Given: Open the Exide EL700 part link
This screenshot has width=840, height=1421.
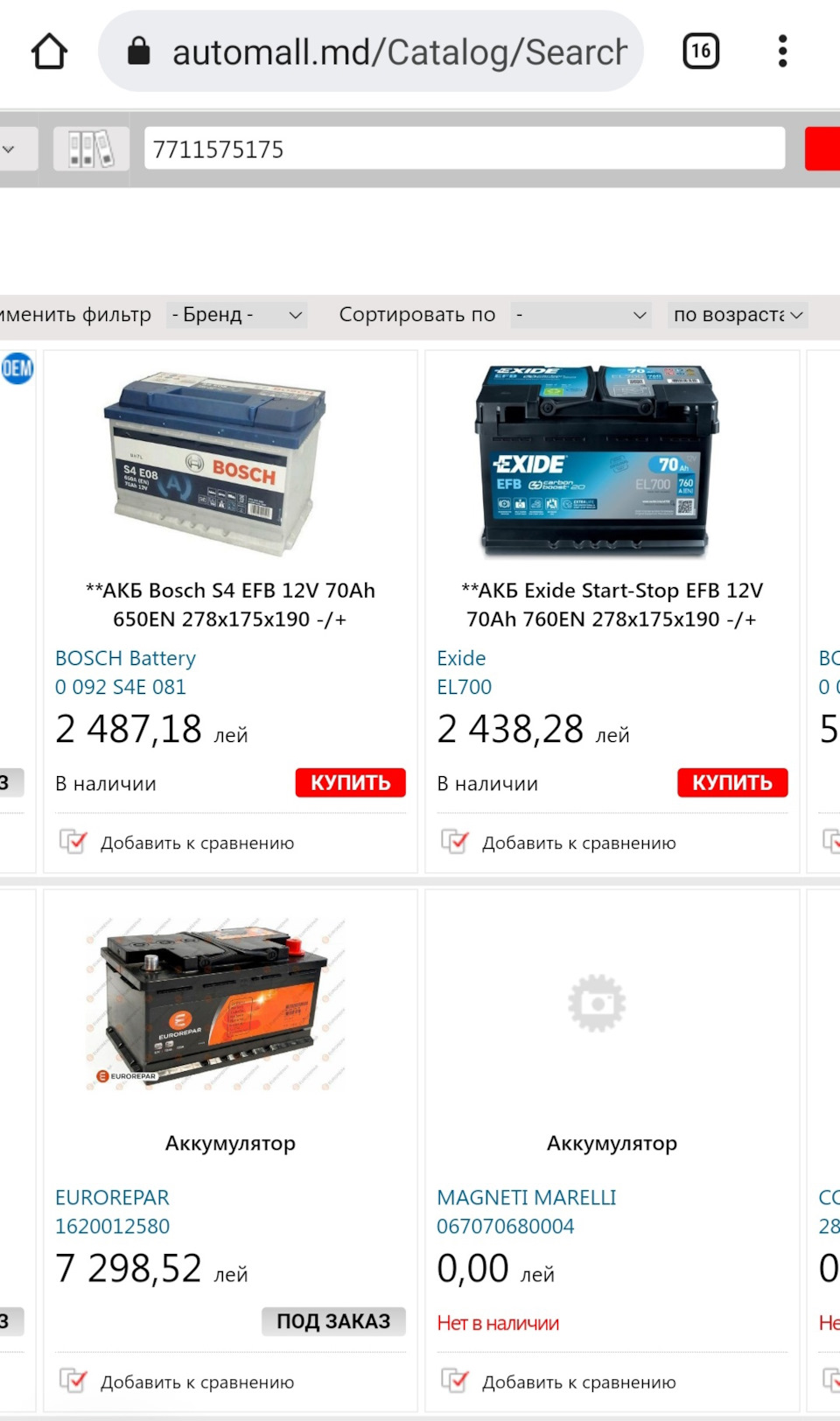Looking at the screenshot, I should (464, 687).
